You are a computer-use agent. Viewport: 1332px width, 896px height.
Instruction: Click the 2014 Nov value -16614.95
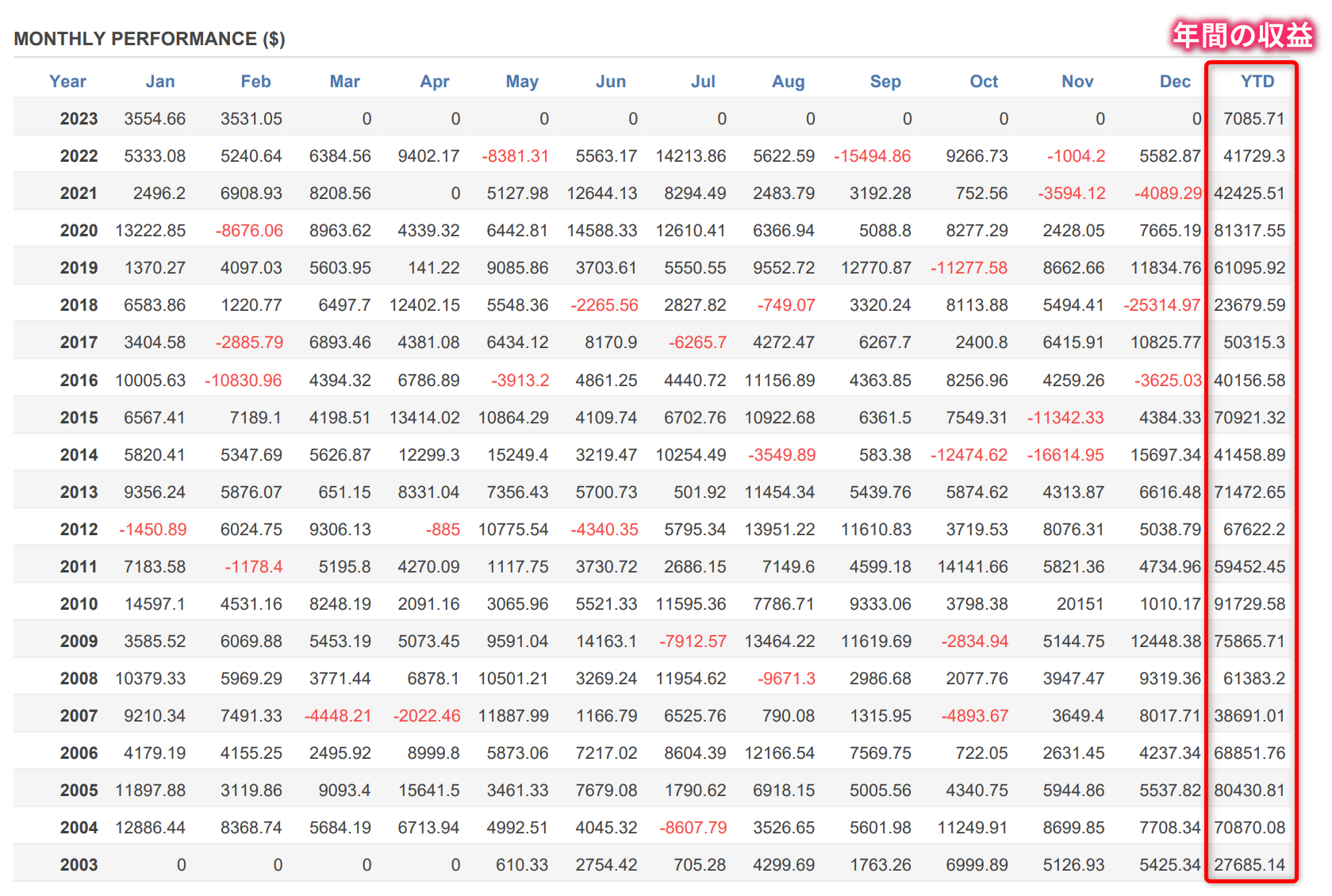pyautogui.click(x=1065, y=455)
